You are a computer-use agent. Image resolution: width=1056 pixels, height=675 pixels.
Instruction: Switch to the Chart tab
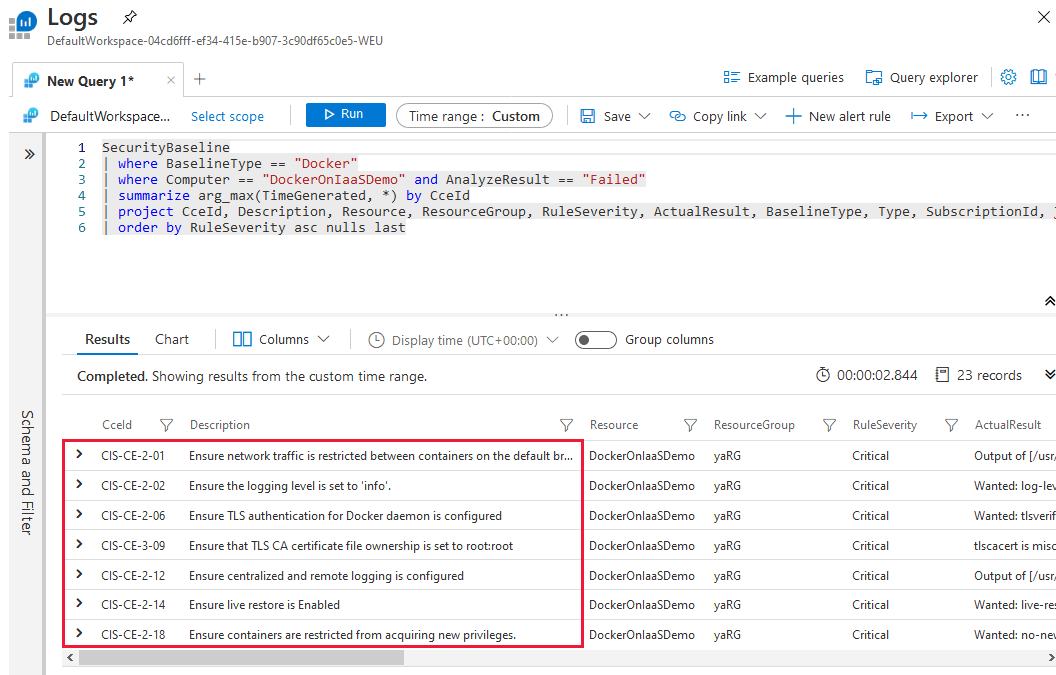(x=171, y=339)
